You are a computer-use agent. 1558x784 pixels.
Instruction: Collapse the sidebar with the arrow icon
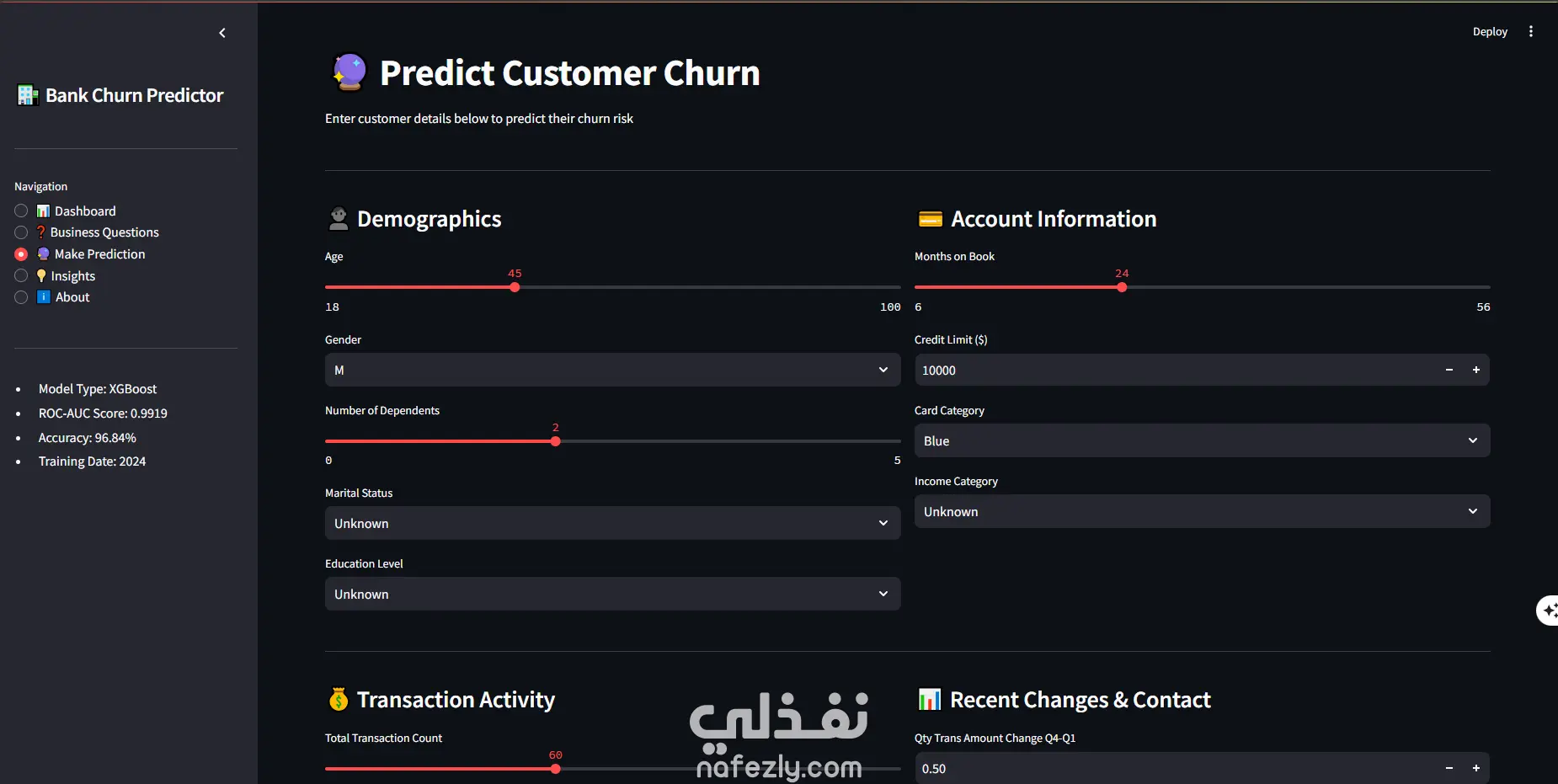tap(222, 33)
